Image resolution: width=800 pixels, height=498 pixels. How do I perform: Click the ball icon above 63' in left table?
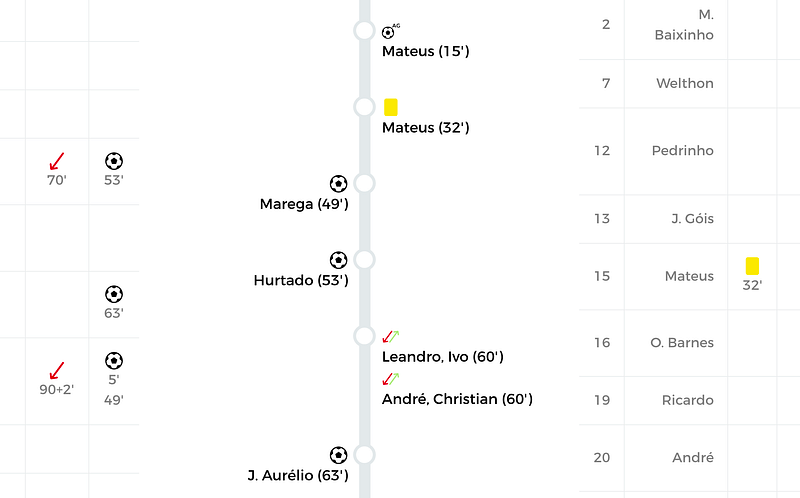pos(114,294)
